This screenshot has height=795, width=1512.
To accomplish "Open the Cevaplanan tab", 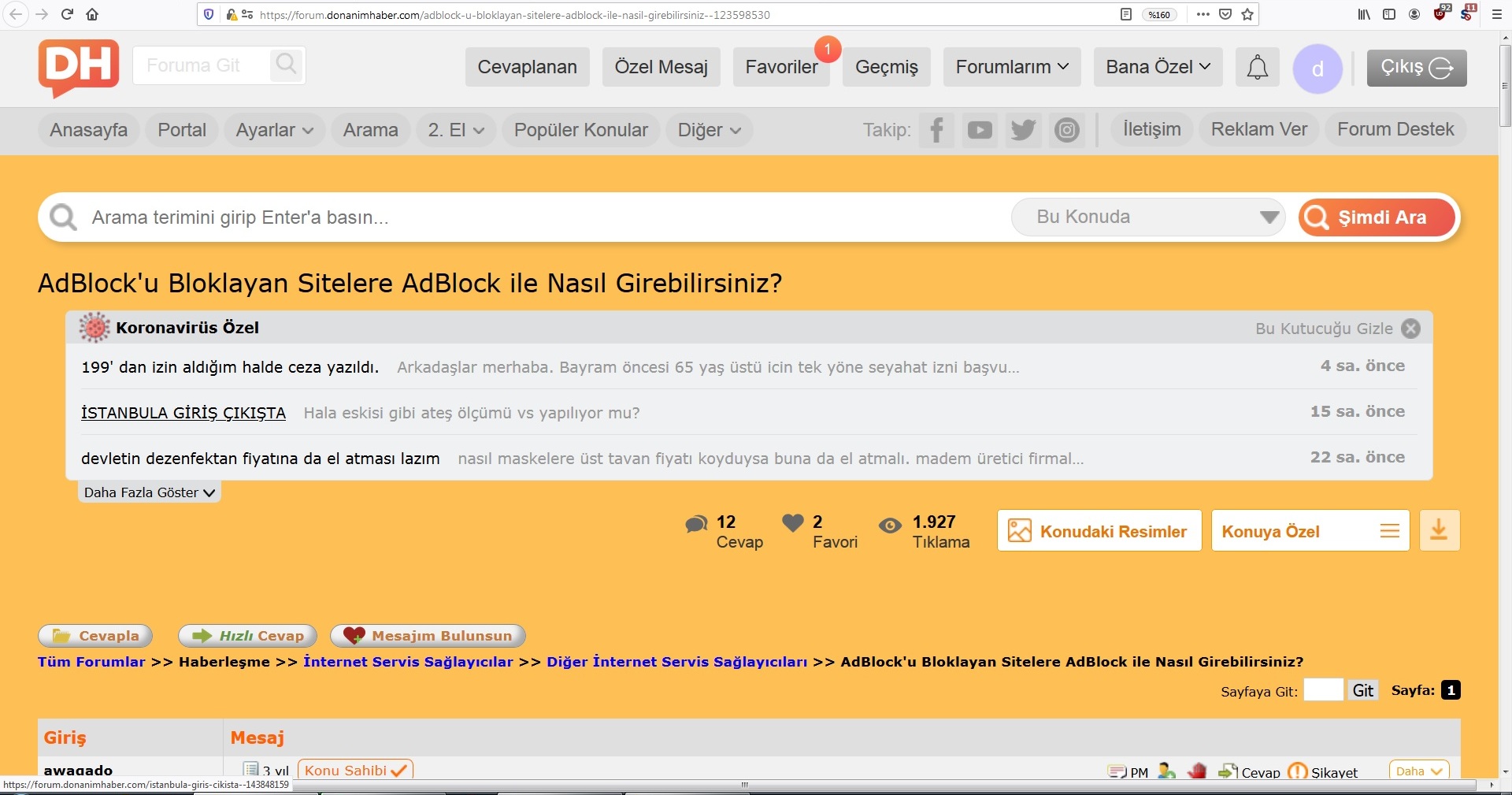I will [x=527, y=67].
